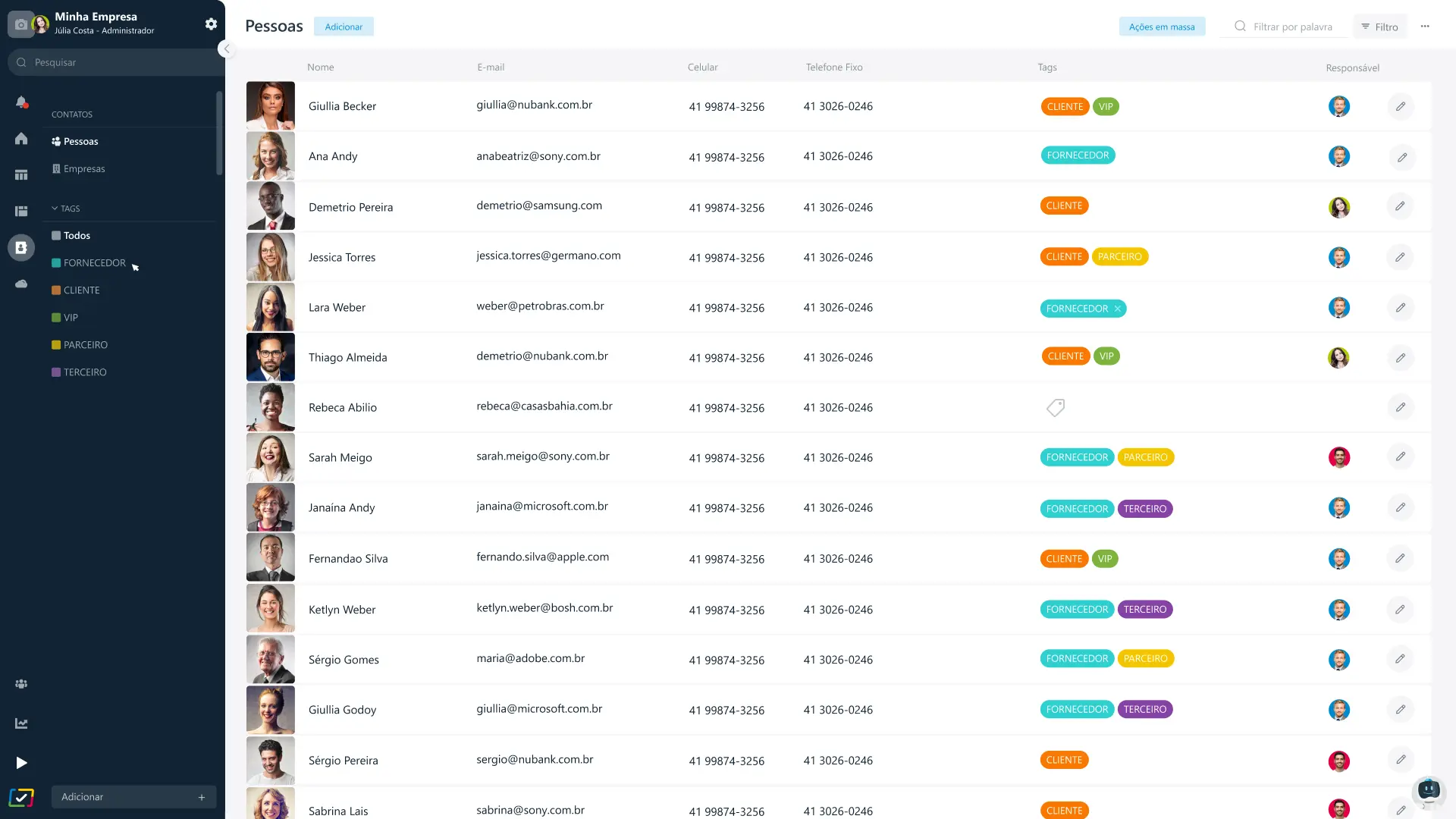Open the Filtro dropdown

point(1379,27)
